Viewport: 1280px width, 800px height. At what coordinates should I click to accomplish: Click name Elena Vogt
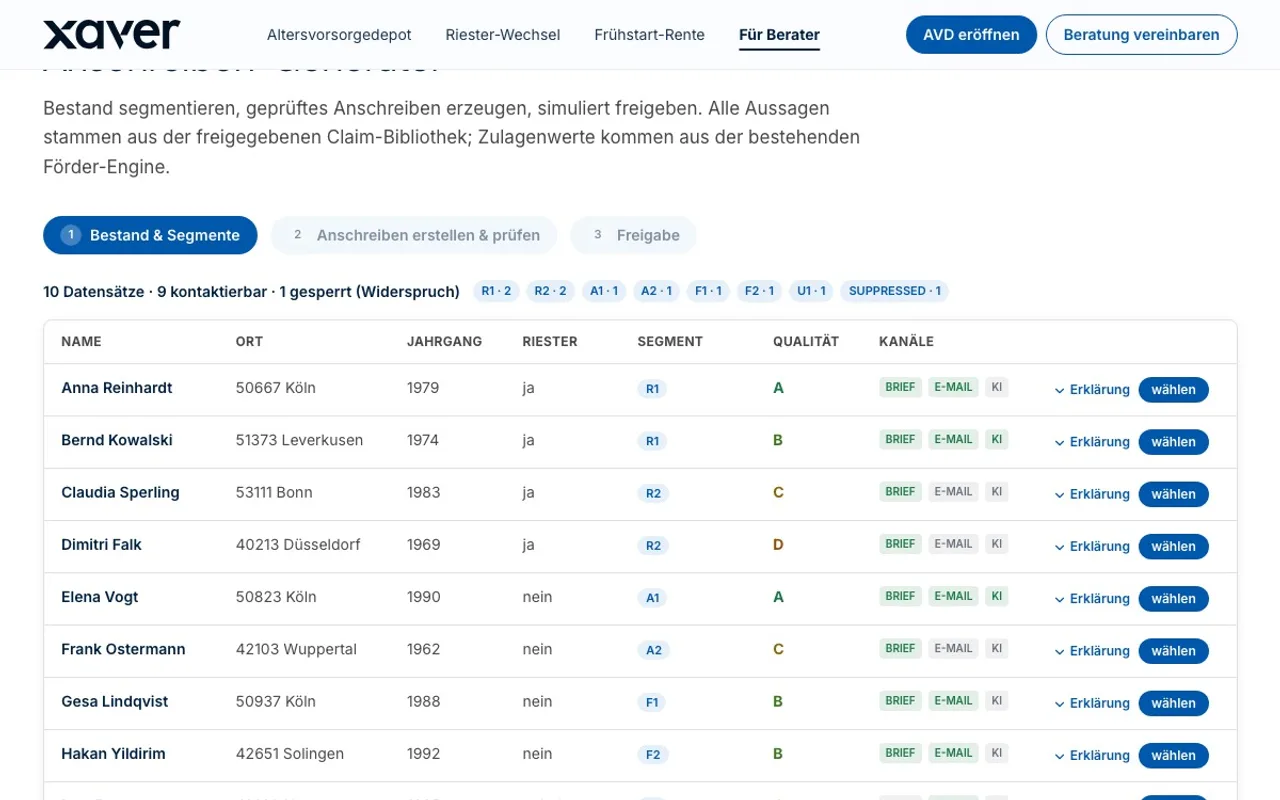coord(100,597)
